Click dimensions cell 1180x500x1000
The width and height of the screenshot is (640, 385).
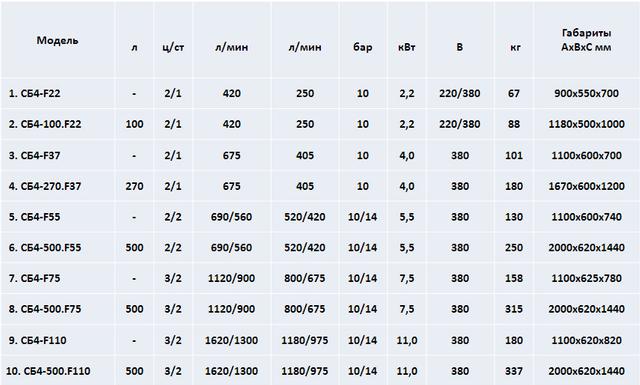coord(586,124)
